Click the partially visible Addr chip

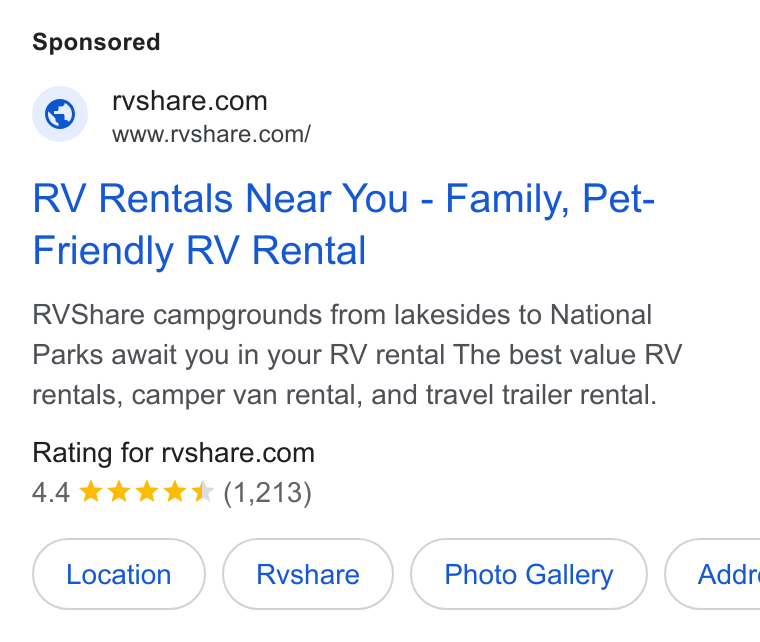tap(712, 574)
